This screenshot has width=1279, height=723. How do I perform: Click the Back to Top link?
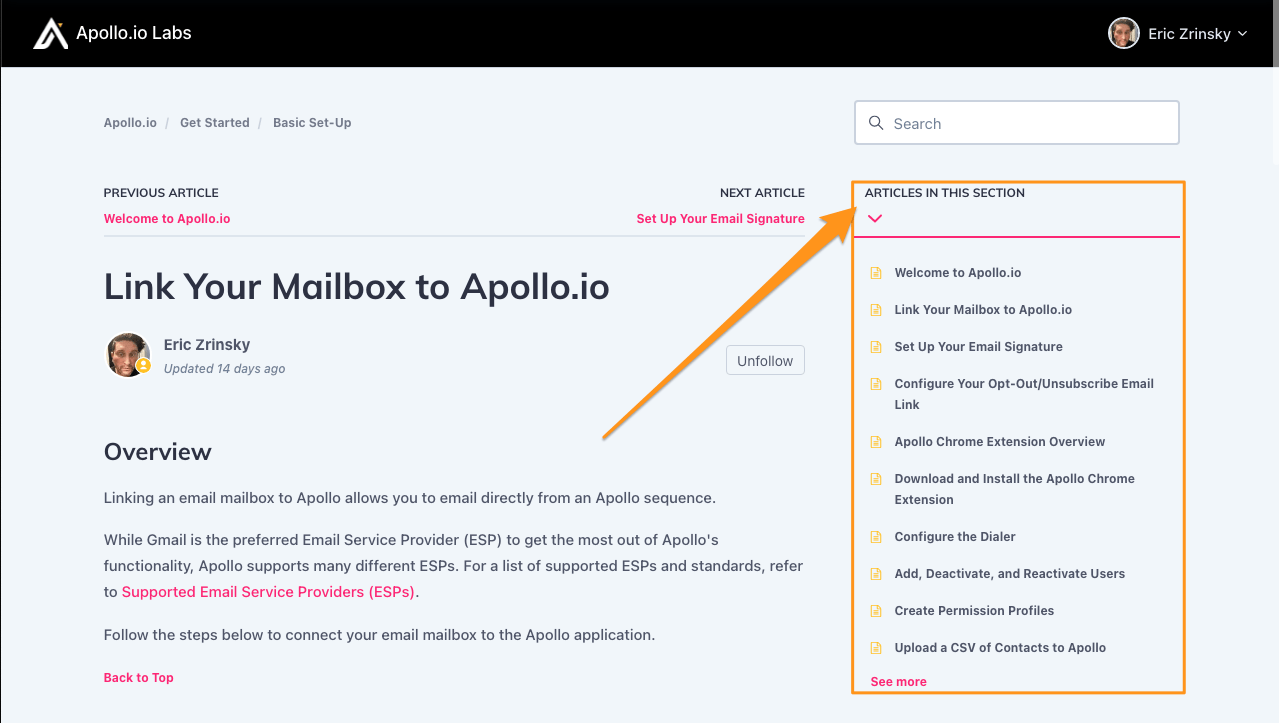[139, 678]
